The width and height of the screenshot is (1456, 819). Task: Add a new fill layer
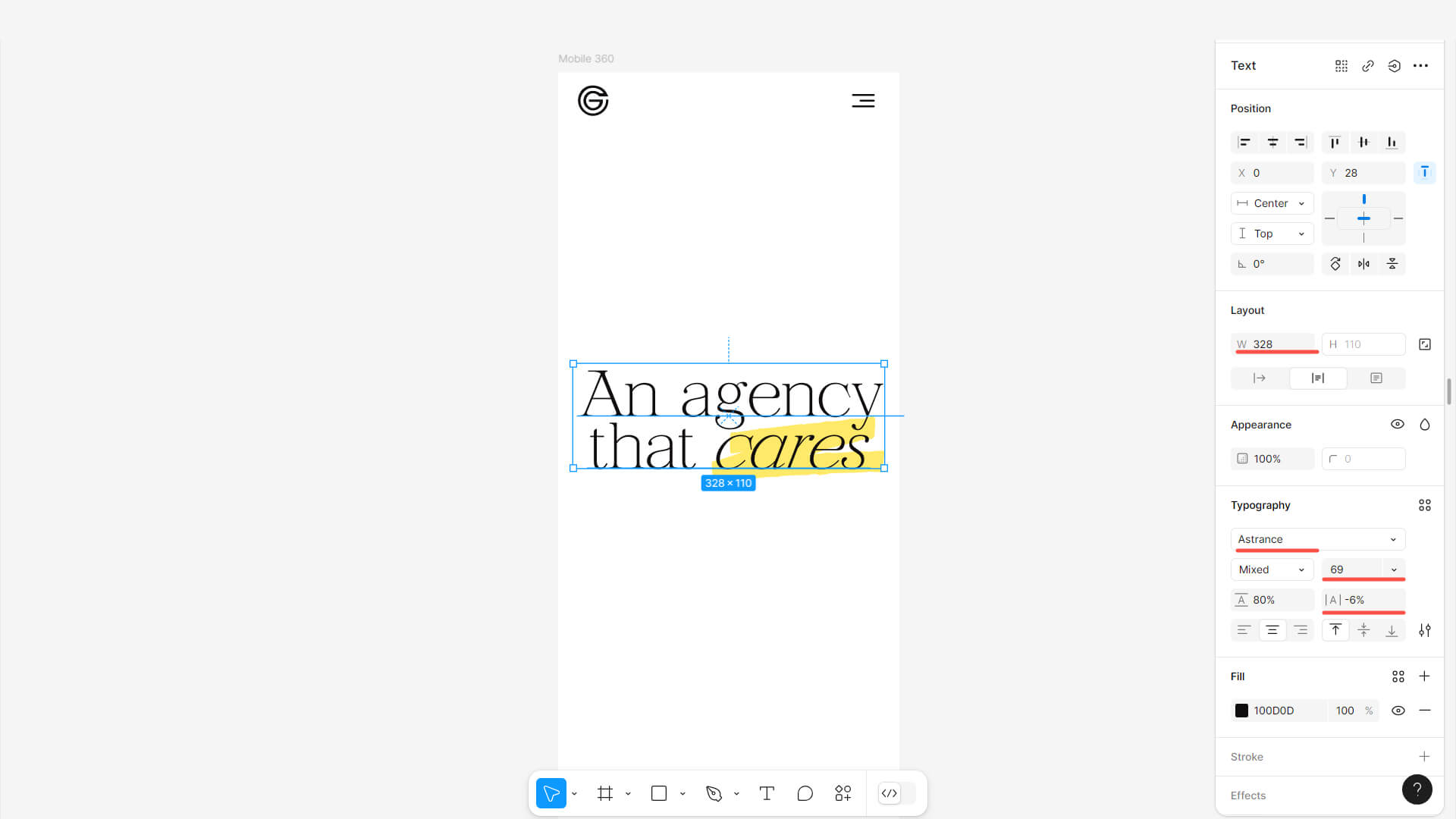click(x=1424, y=676)
